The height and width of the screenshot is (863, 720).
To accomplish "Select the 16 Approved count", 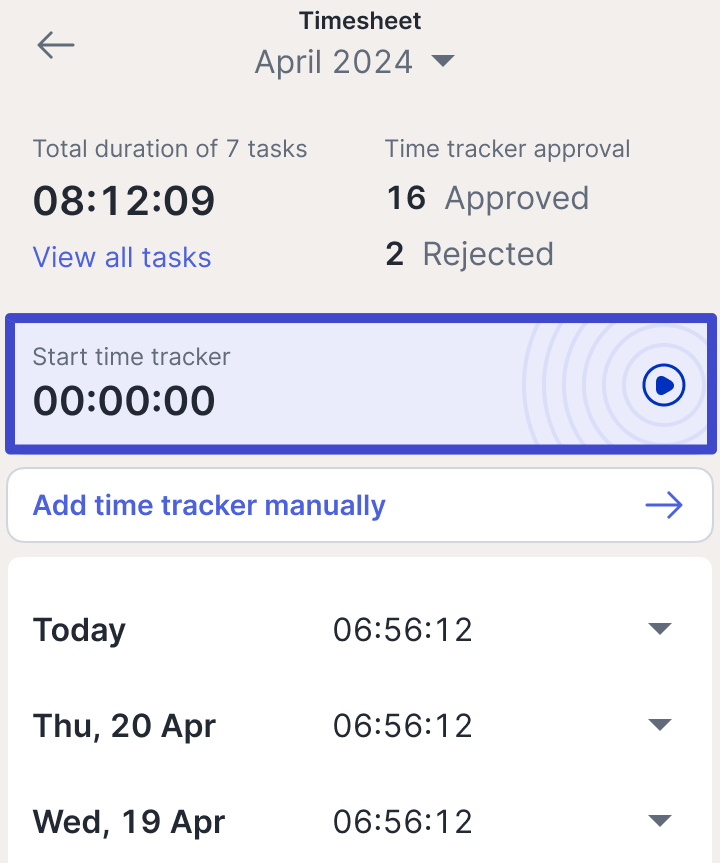I will coord(487,198).
